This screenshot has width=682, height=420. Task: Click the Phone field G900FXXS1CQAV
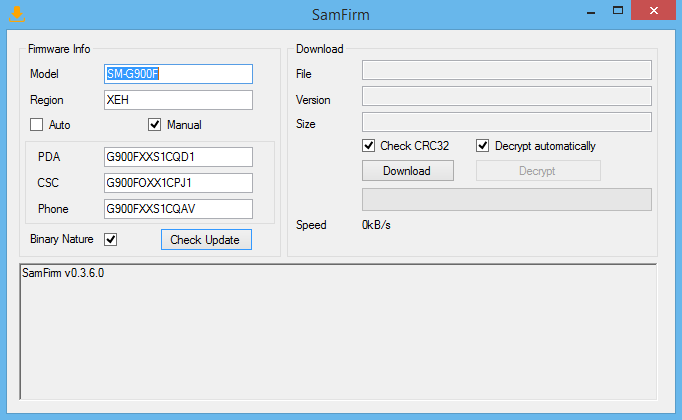[178, 209]
